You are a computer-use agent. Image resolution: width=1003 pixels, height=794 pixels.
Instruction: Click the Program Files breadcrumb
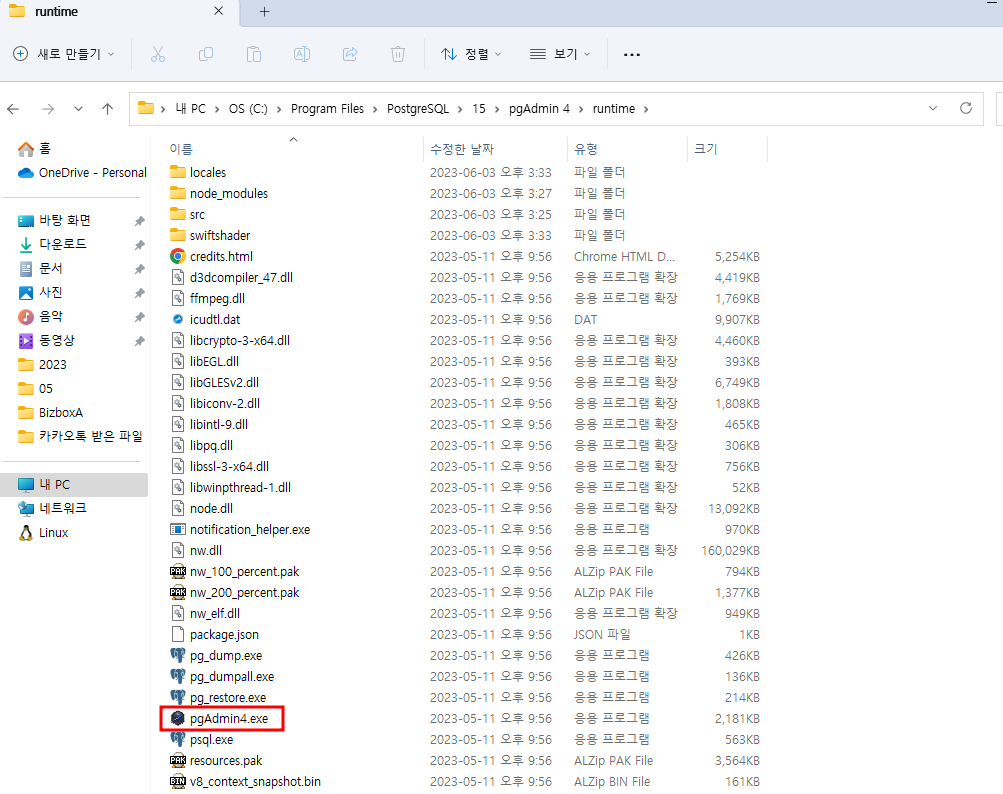tap(328, 109)
